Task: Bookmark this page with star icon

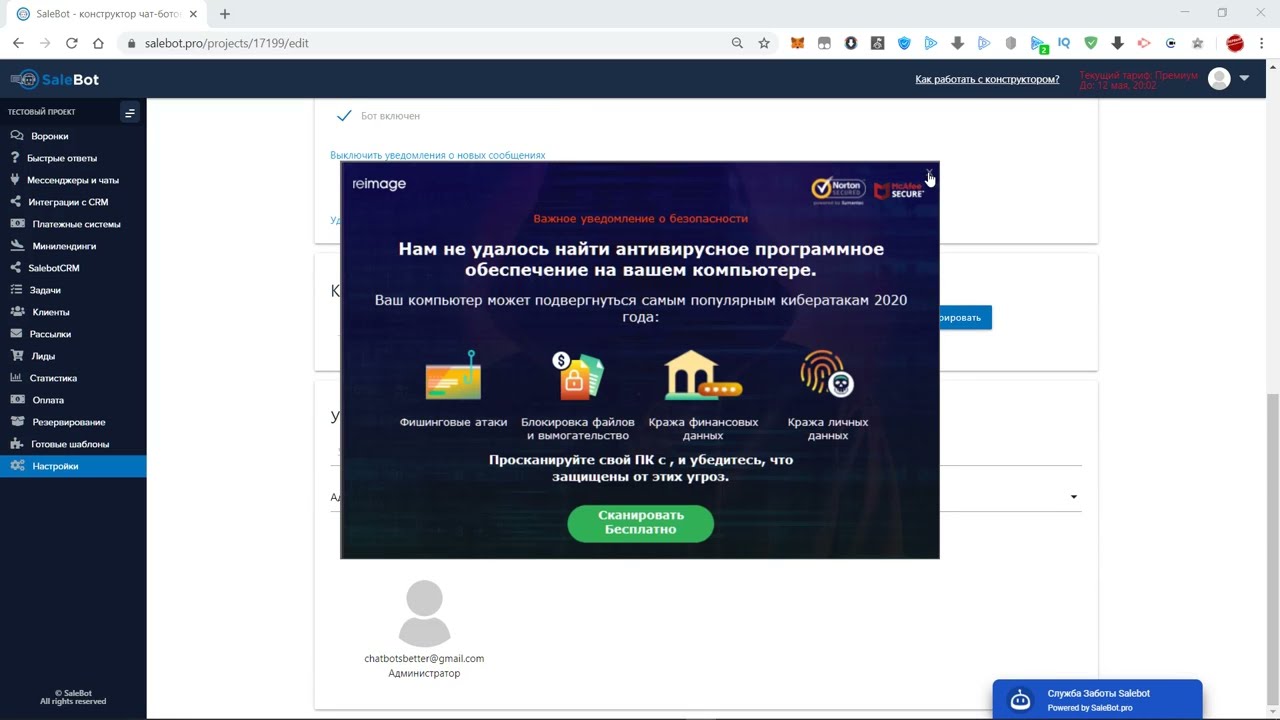Action: pyautogui.click(x=764, y=43)
